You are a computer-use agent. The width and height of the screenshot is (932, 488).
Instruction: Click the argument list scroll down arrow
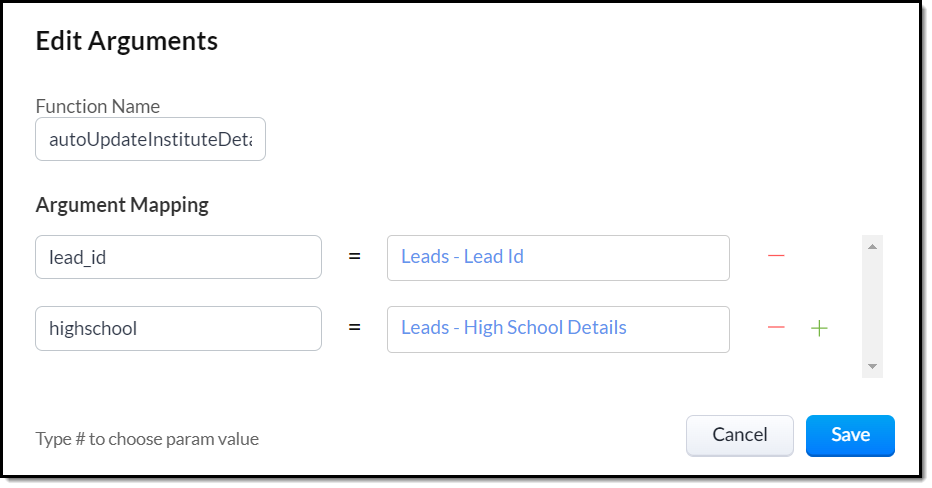[872, 367]
